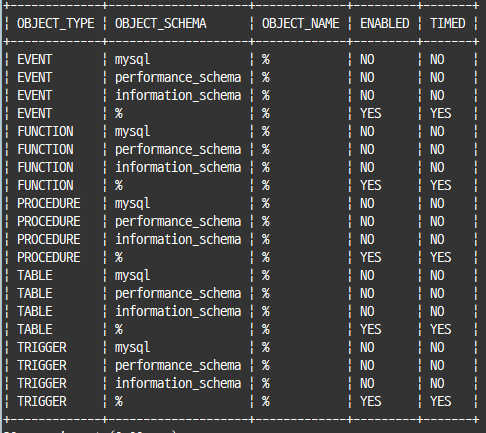Click 'TRIGGER' in the mysql schema row

[42, 348]
